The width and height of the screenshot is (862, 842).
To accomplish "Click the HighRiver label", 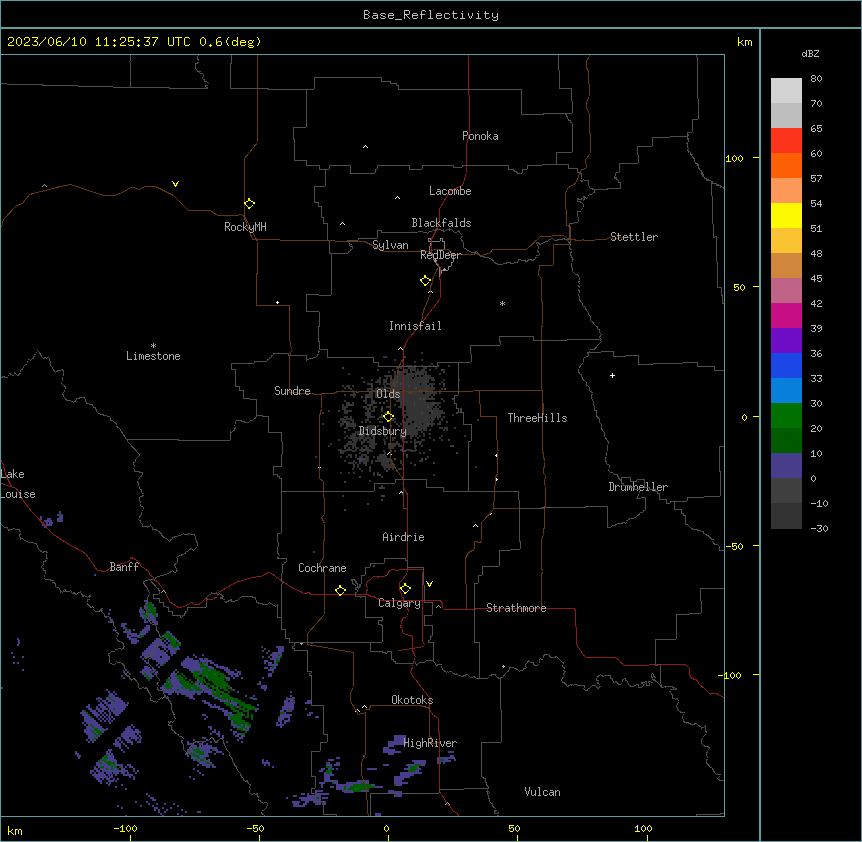I will (x=430, y=743).
